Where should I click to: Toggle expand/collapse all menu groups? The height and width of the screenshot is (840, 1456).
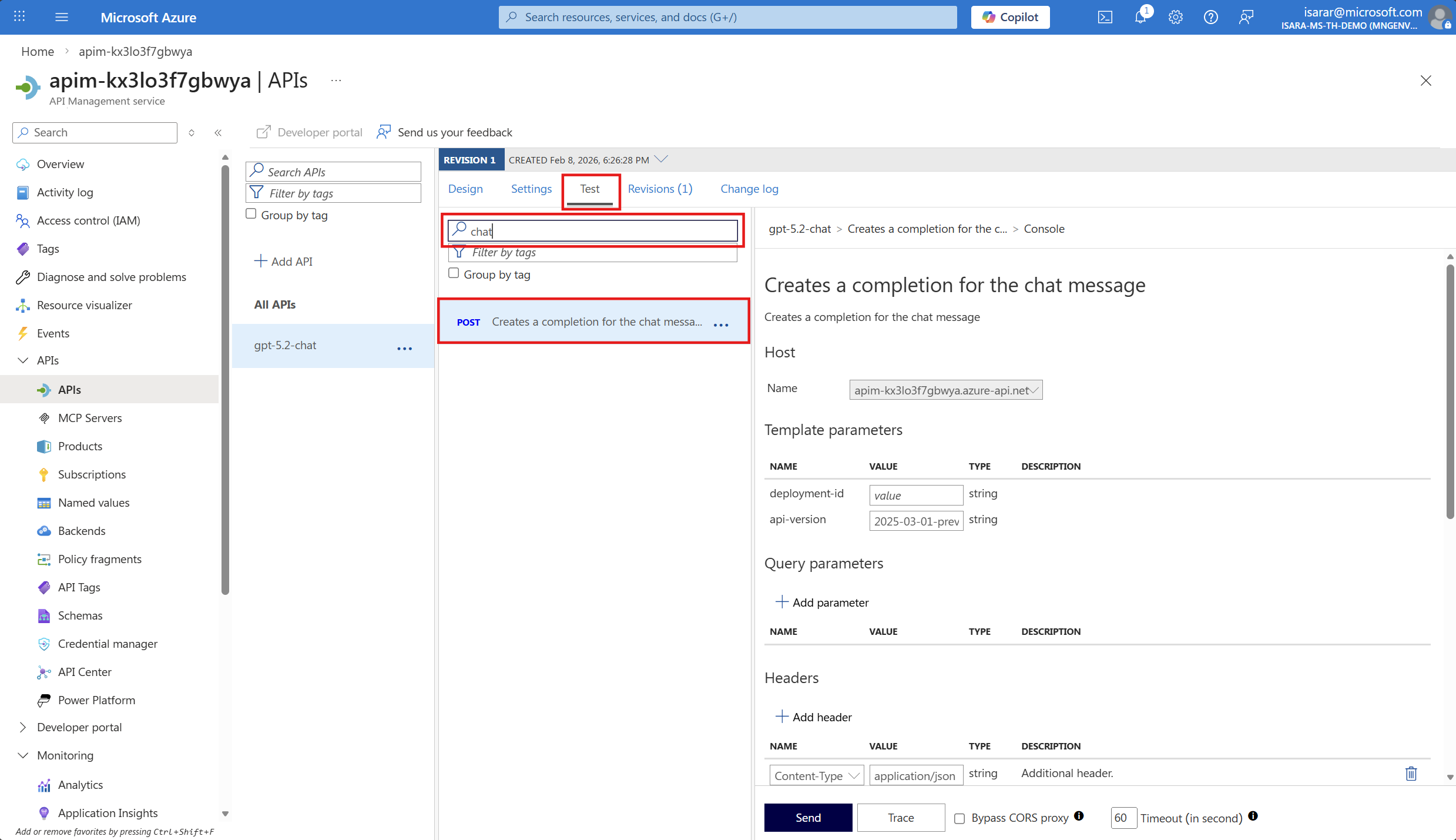pyautogui.click(x=192, y=132)
